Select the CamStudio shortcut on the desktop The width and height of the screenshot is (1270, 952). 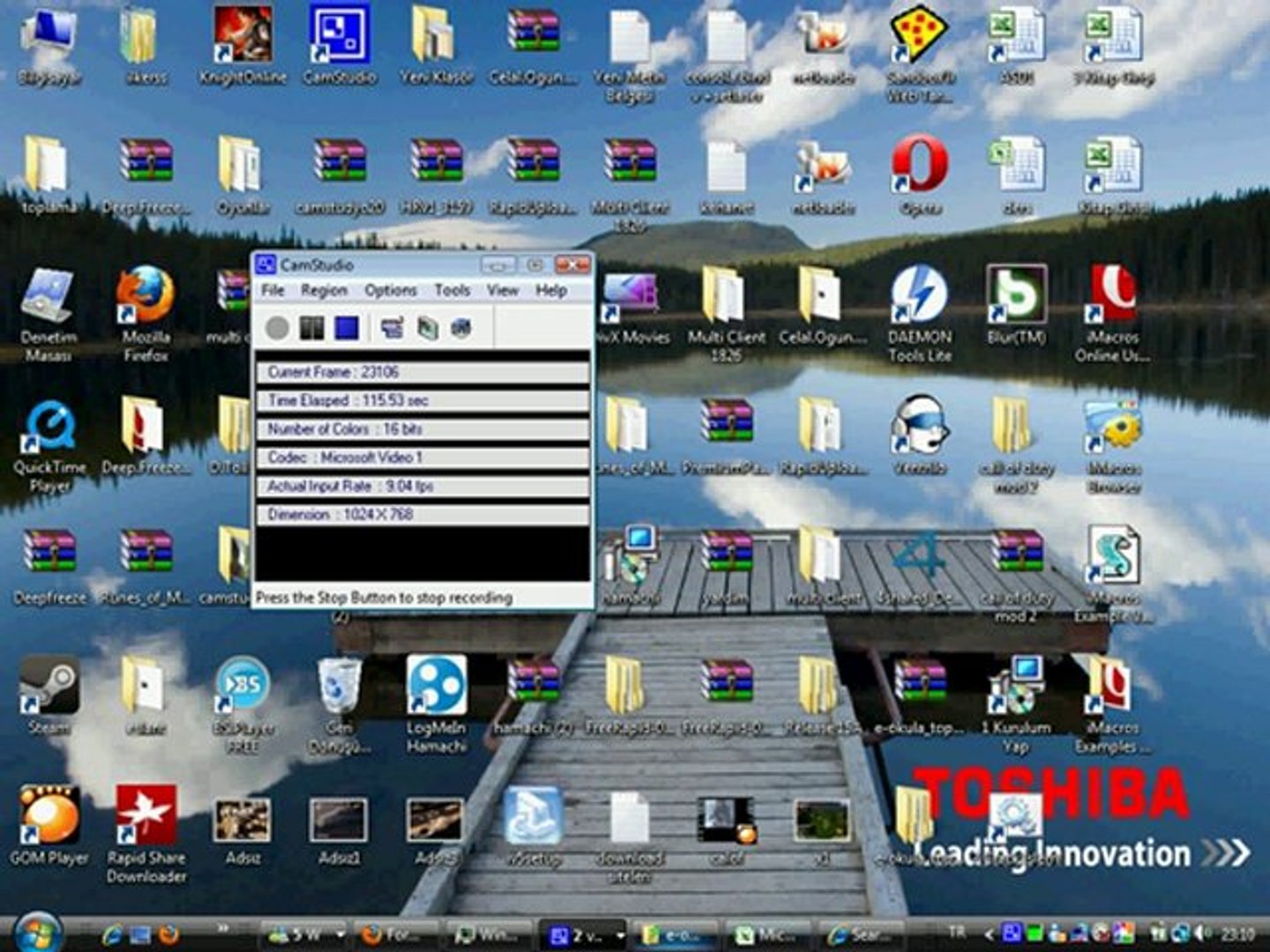(x=340, y=46)
